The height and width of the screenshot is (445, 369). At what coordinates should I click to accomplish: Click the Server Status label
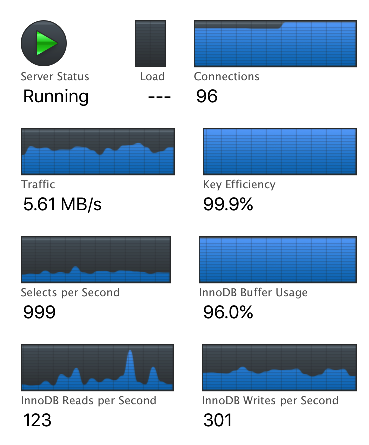click(55, 76)
